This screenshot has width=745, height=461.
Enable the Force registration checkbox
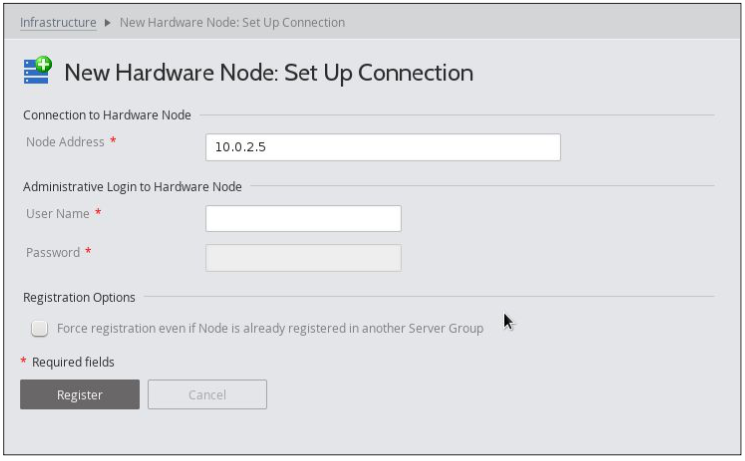39,328
